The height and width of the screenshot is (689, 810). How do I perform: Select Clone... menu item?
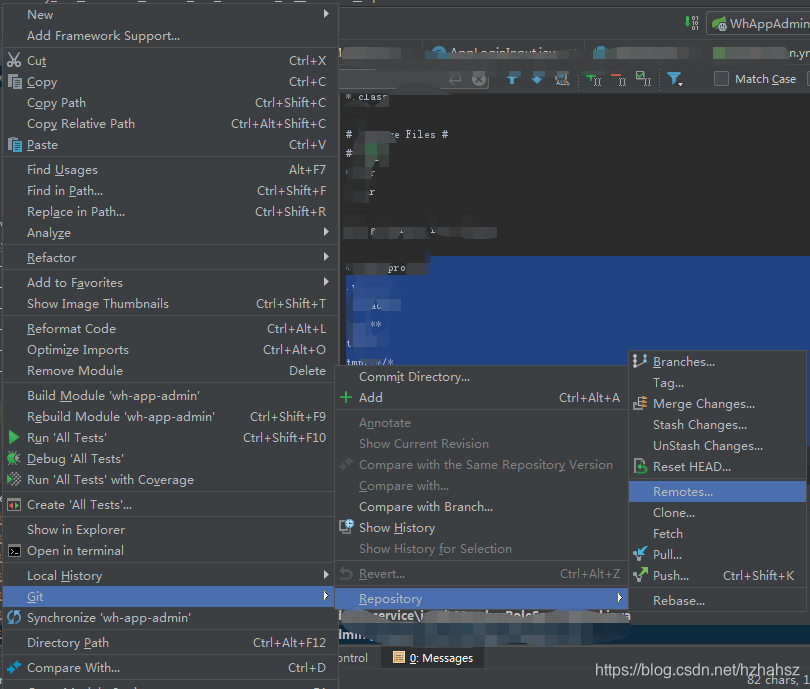click(717, 512)
